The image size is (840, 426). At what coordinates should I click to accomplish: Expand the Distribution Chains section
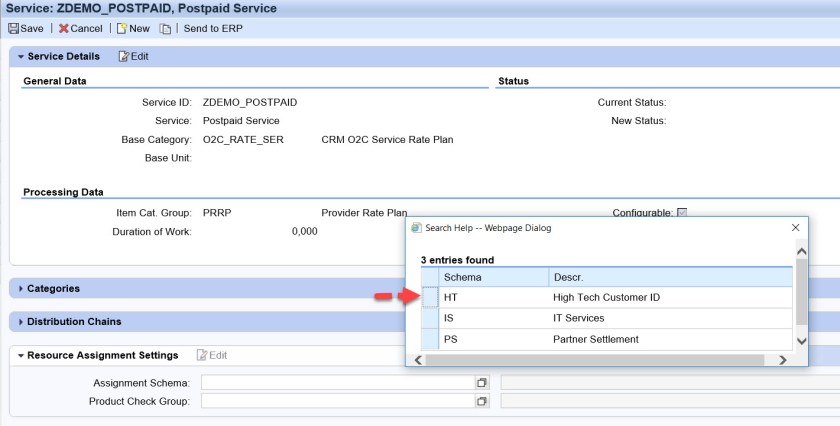click(x=21, y=322)
